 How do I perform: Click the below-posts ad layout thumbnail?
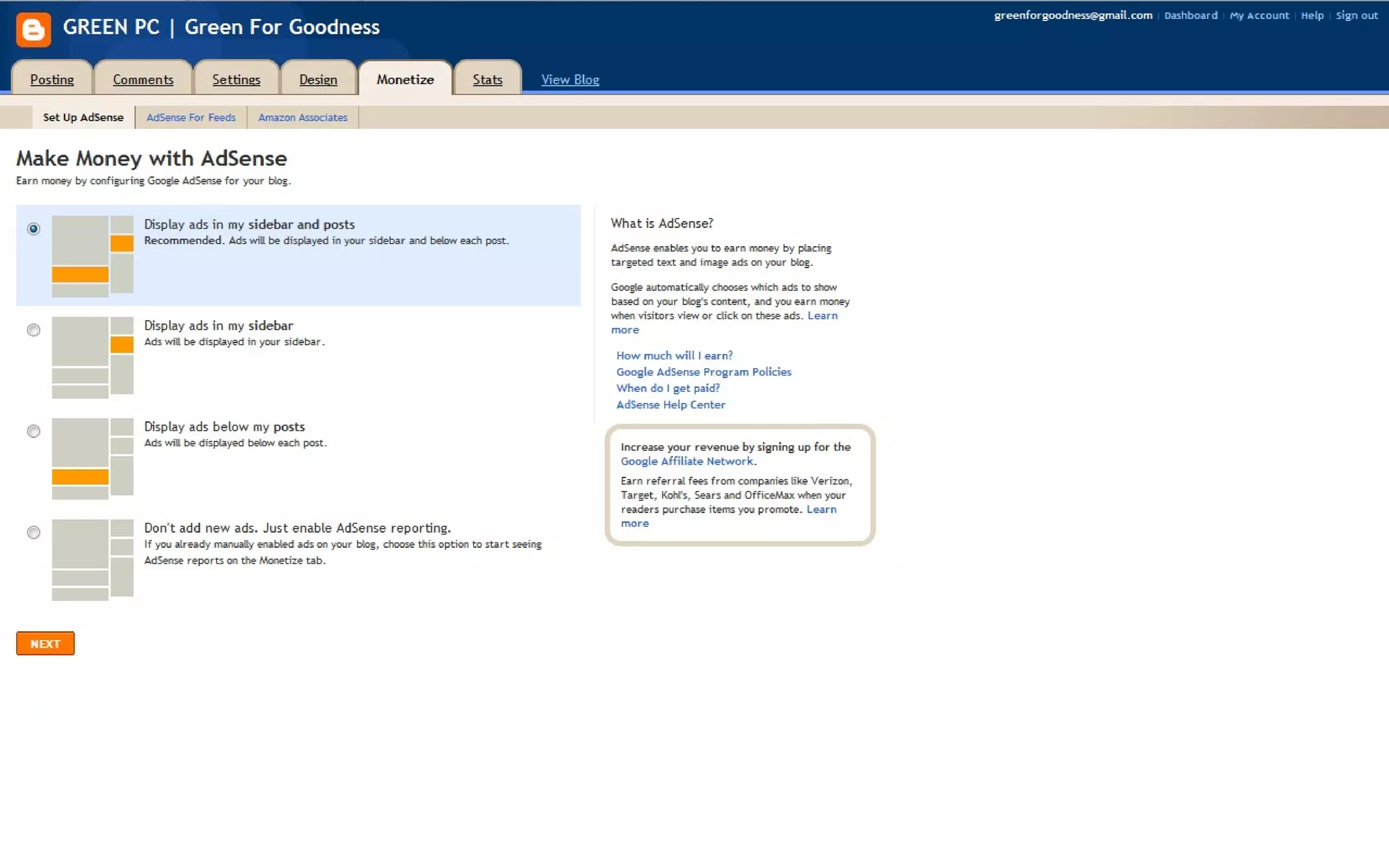pos(92,458)
